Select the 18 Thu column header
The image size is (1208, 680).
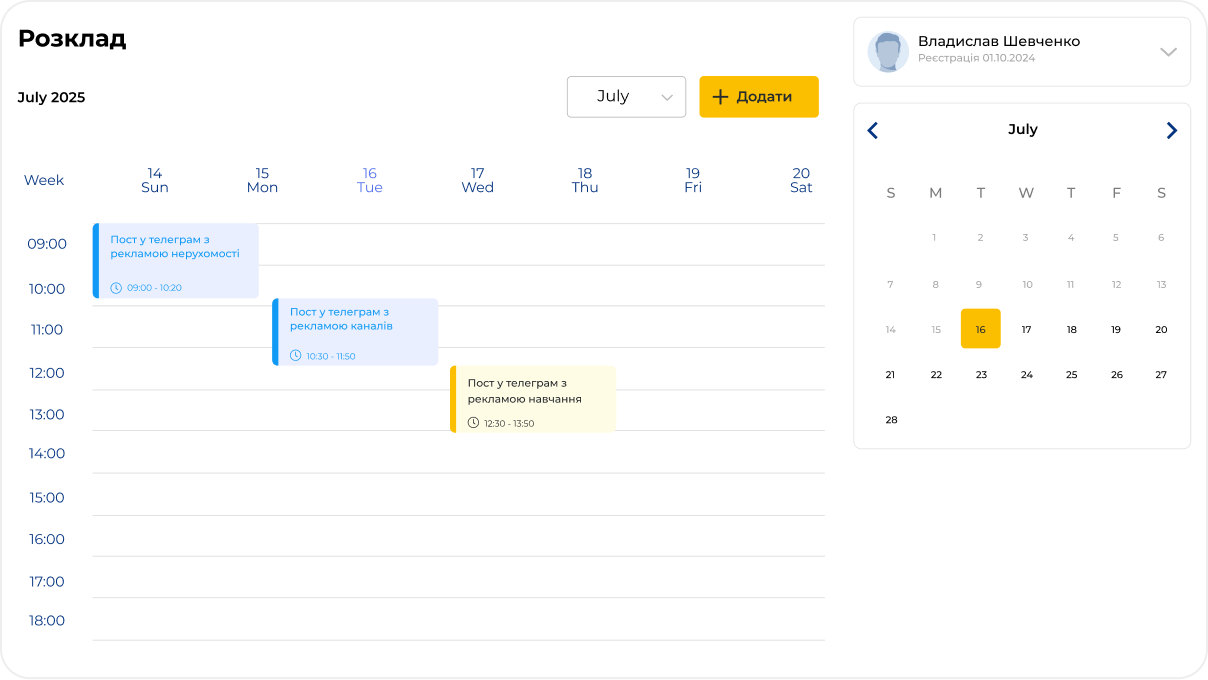pos(585,180)
